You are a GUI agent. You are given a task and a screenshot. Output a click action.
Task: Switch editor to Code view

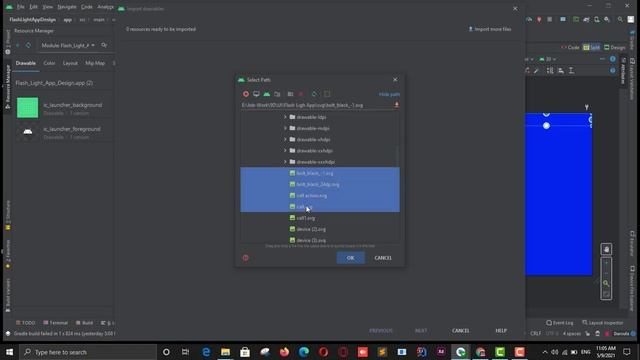[570, 47]
